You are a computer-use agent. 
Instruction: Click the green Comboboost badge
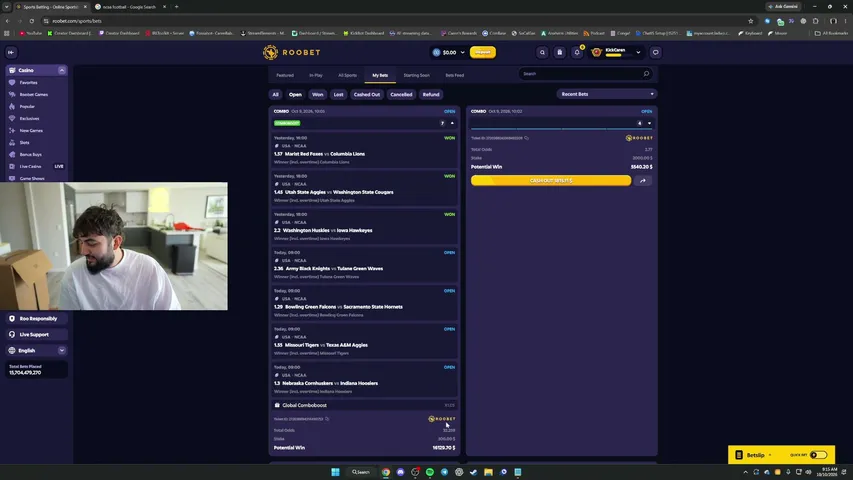287,124
